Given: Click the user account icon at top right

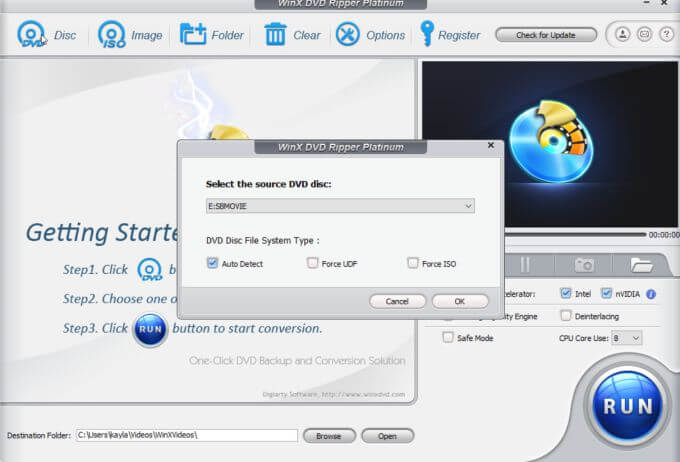Looking at the screenshot, I should [622, 34].
